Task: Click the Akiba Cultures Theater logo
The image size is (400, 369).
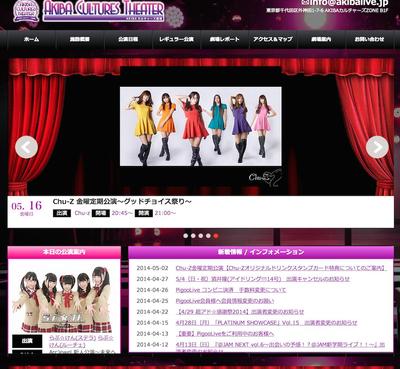Action: (x=104, y=11)
